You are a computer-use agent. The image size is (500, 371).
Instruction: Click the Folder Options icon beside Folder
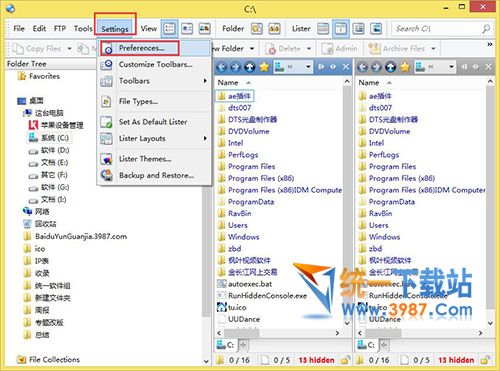tap(257, 29)
